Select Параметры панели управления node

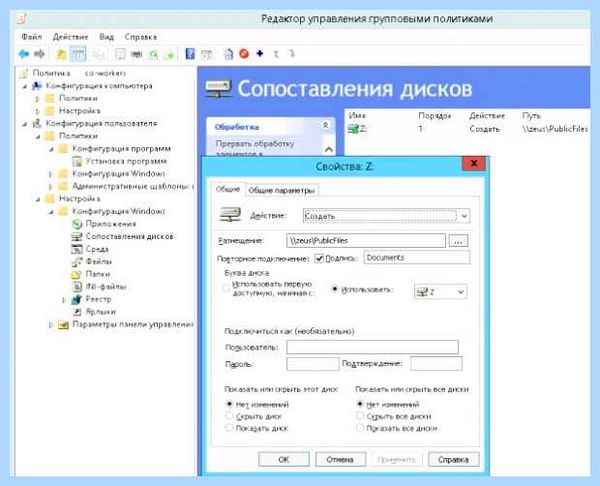pos(132,325)
